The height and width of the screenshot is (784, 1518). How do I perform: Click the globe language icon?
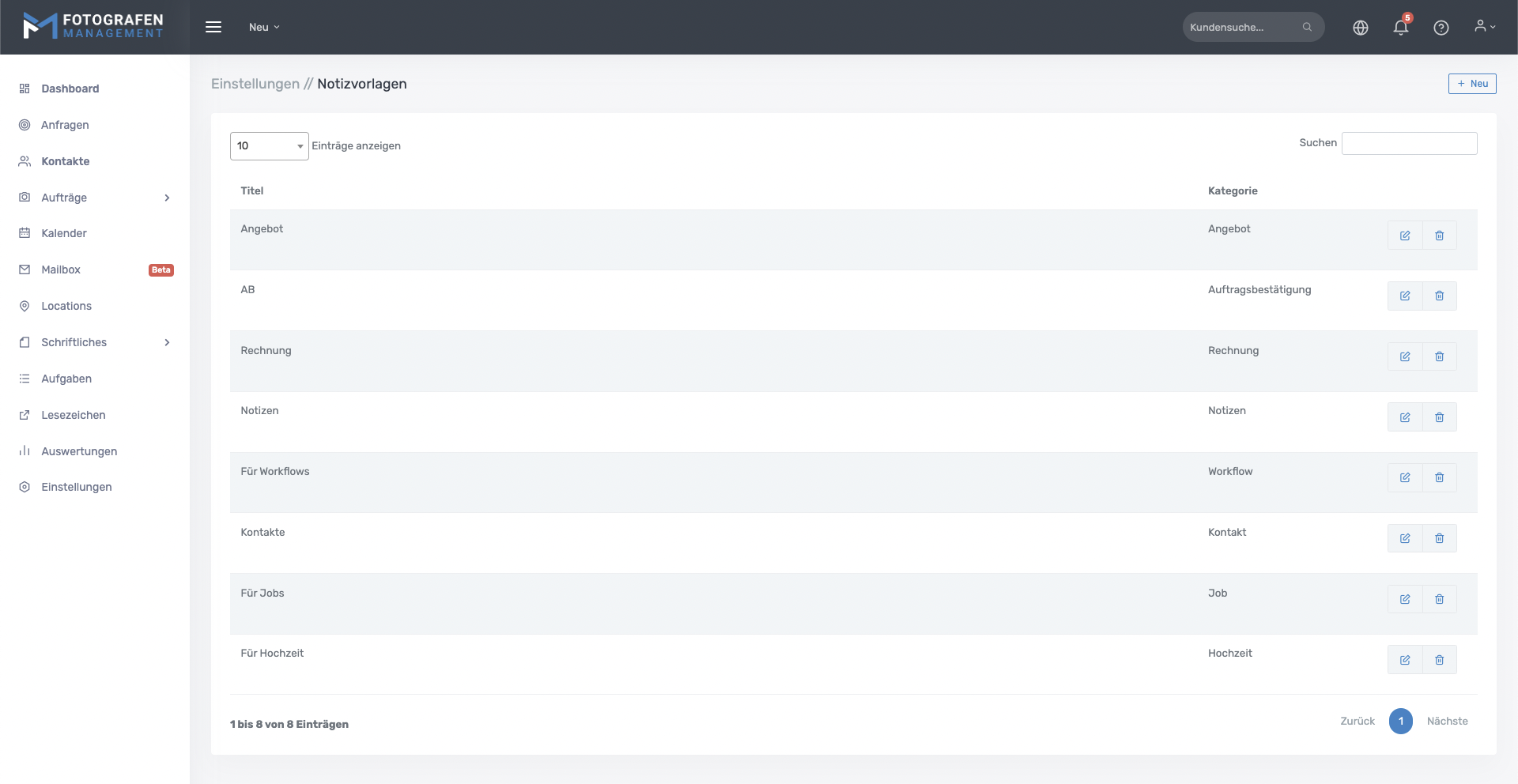1360,28
